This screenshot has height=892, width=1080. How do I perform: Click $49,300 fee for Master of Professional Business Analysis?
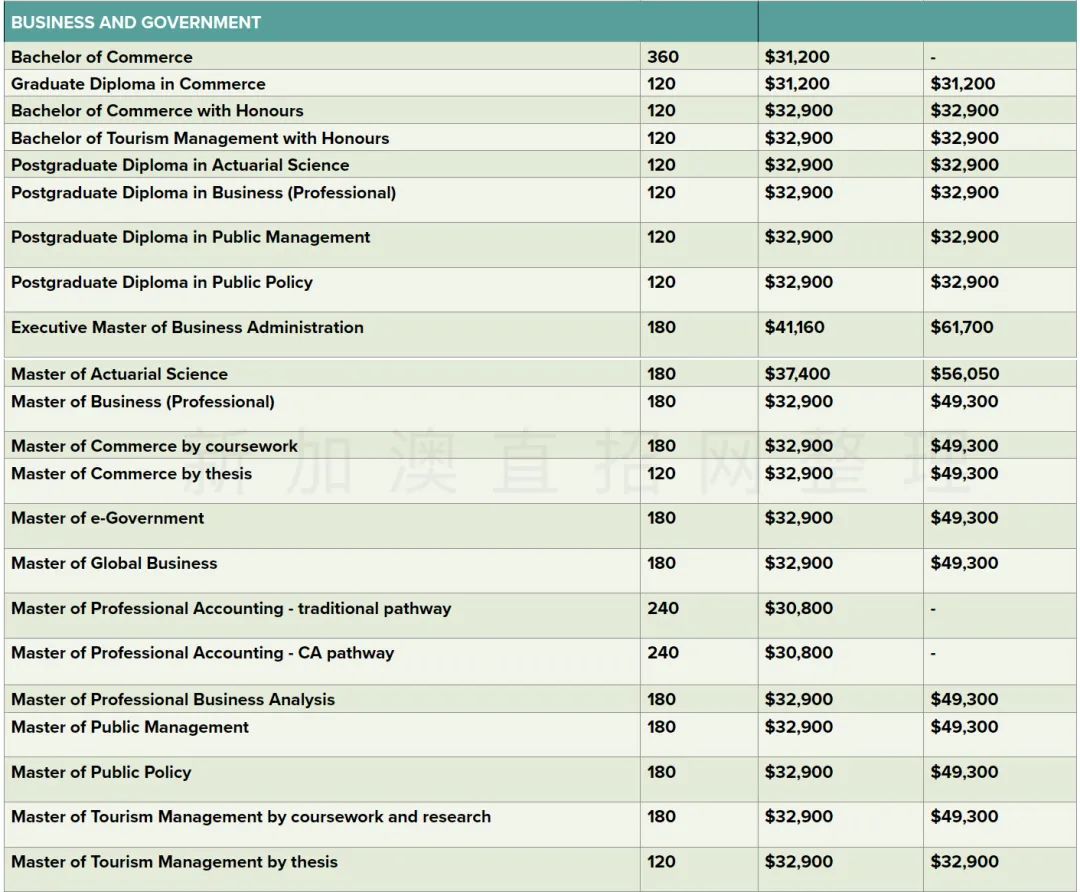(x=964, y=699)
